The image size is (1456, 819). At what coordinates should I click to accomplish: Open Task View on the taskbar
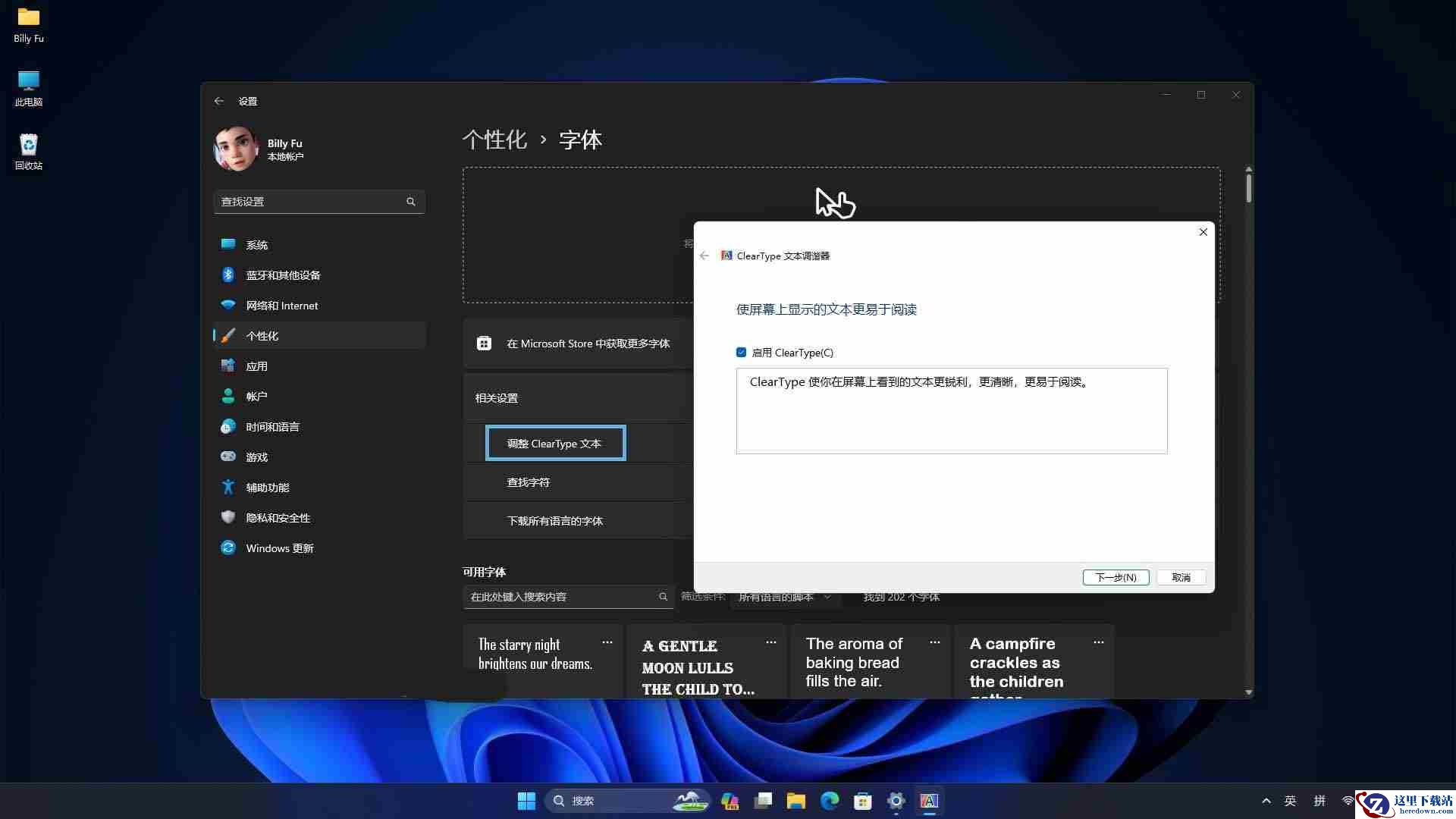763,801
